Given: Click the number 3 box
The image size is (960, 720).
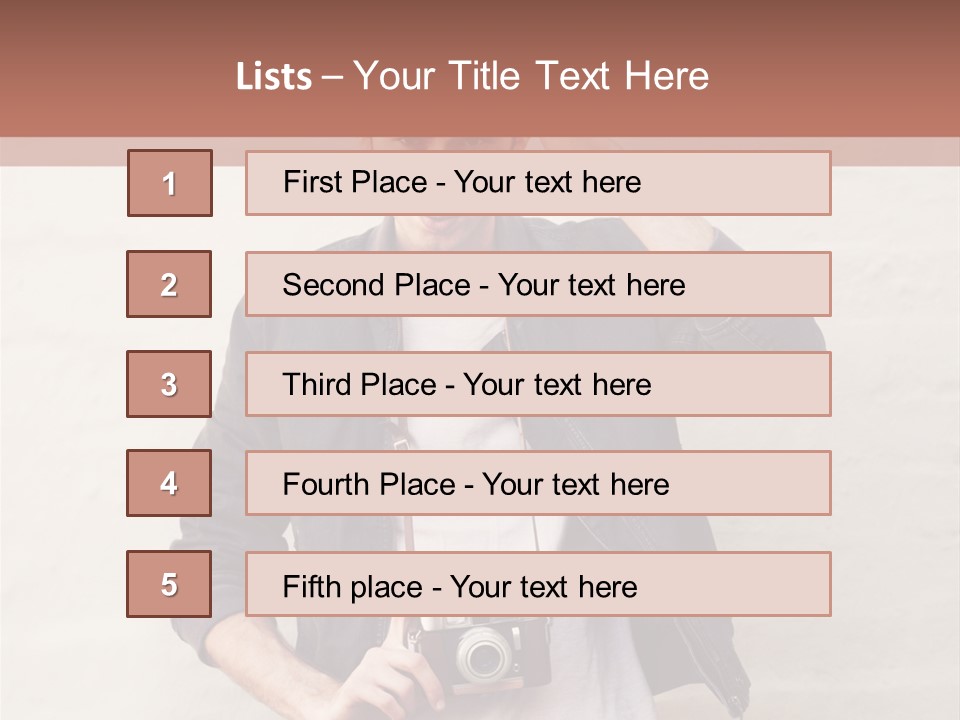Looking at the screenshot, I should (x=169, y=384).
